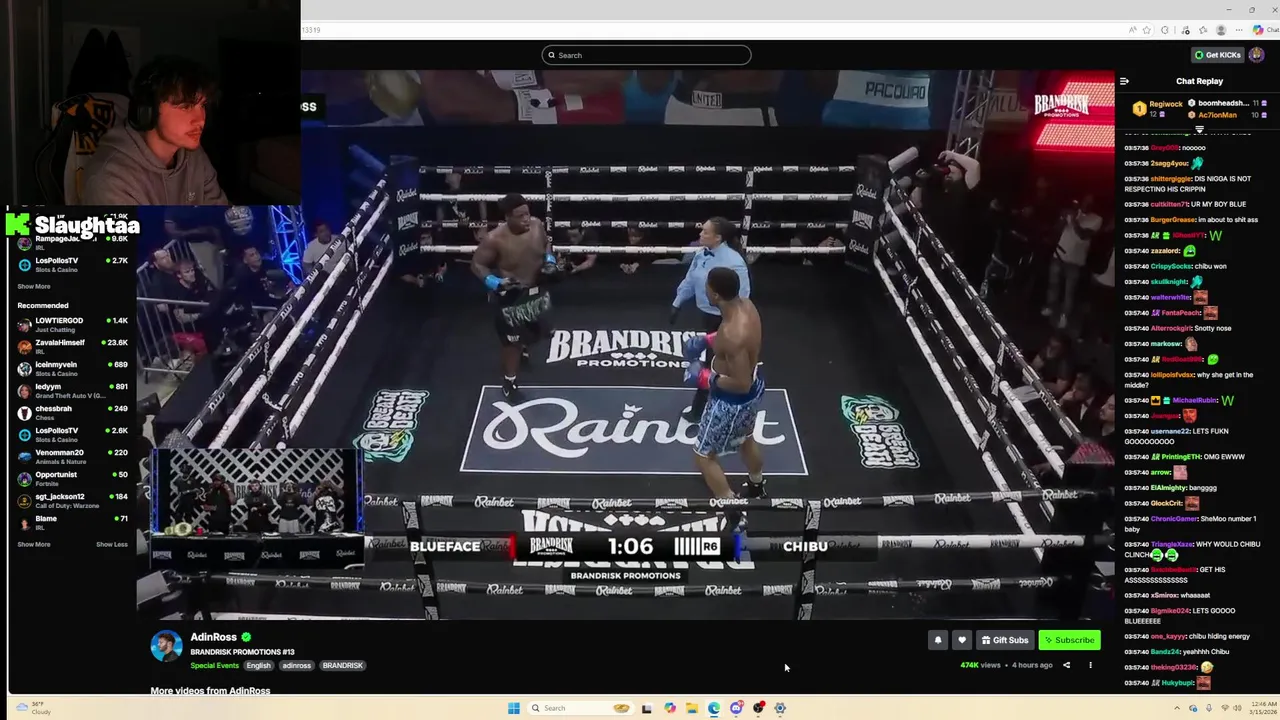Collapse the Chat Replay panel icon
This screenshot has height=720, width=1280.
click(1124, 81)
